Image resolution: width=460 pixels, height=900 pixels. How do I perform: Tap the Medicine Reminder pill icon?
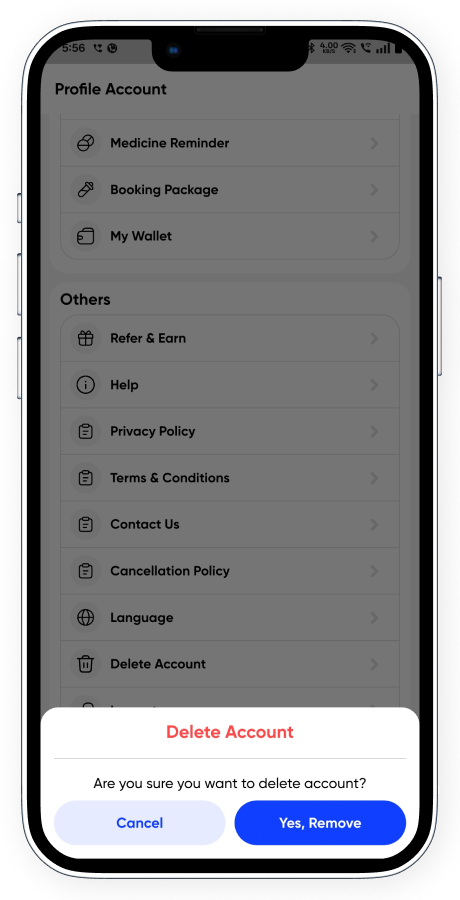(x=86, y=143)
